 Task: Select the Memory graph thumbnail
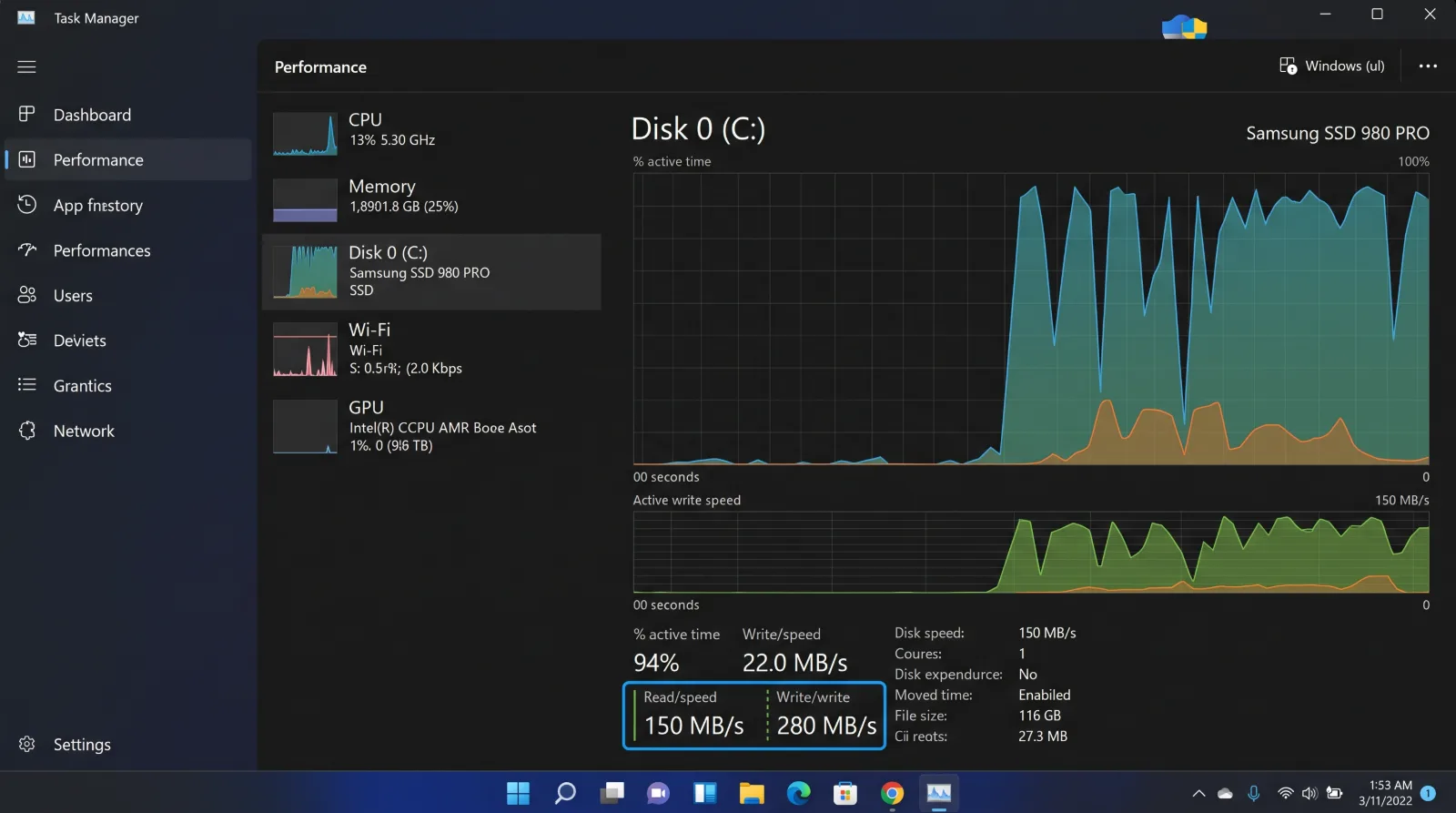(x=305, y=200)
